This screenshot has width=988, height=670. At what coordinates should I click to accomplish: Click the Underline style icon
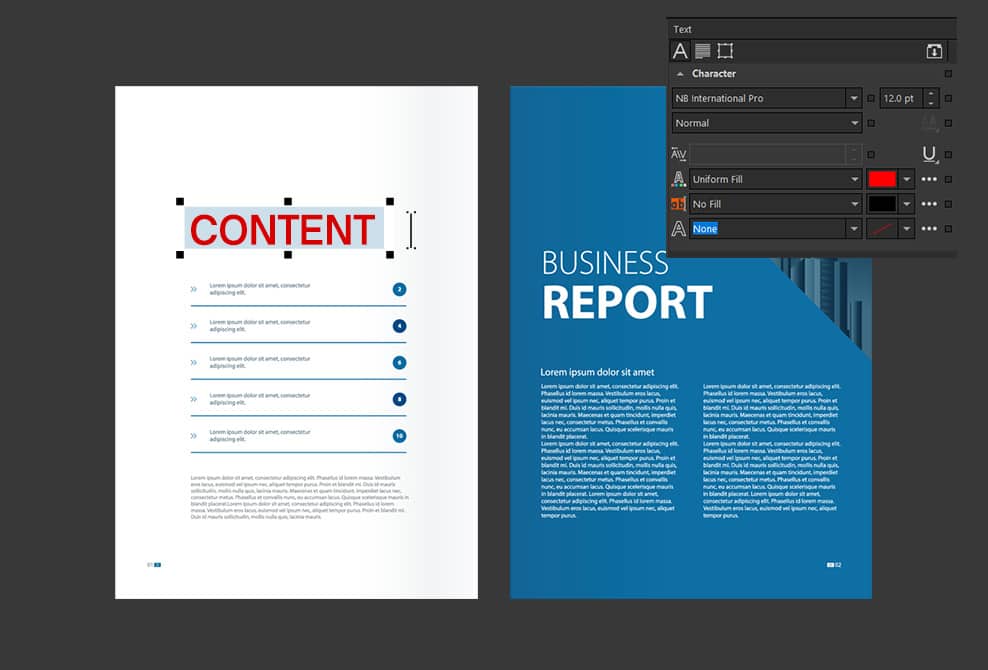point(930,154)
